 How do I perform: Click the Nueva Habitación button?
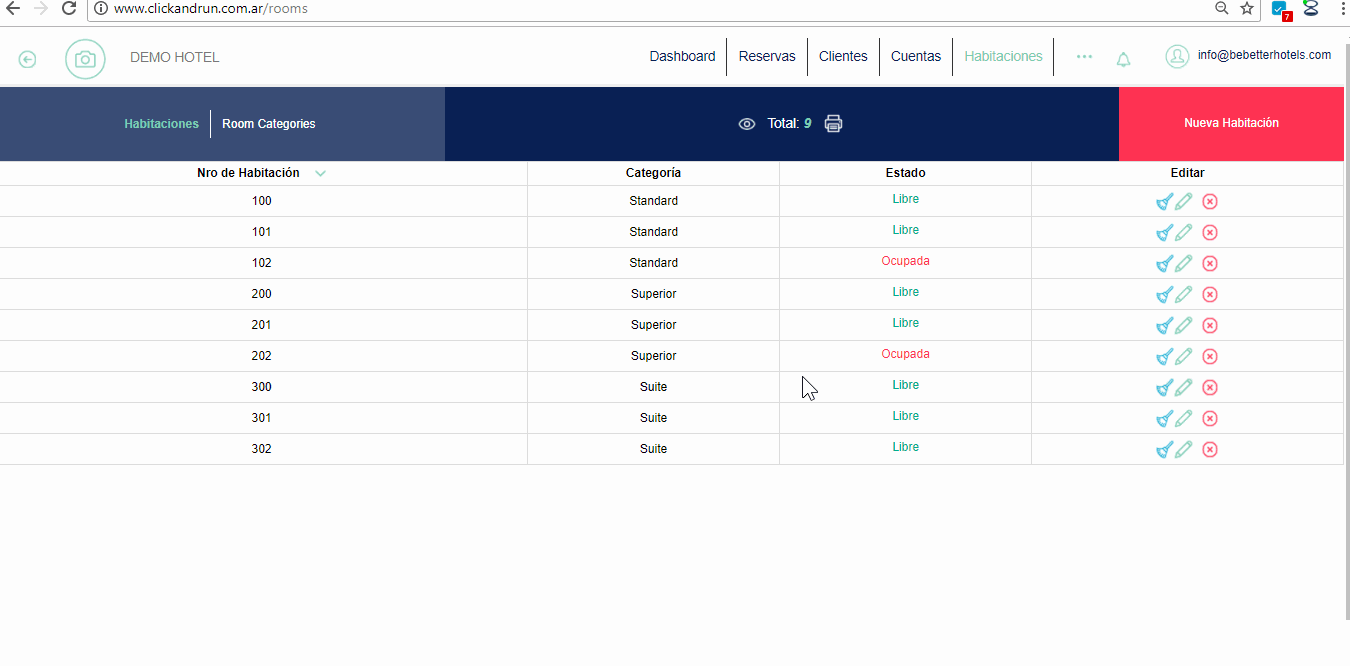coord(1231,124)
